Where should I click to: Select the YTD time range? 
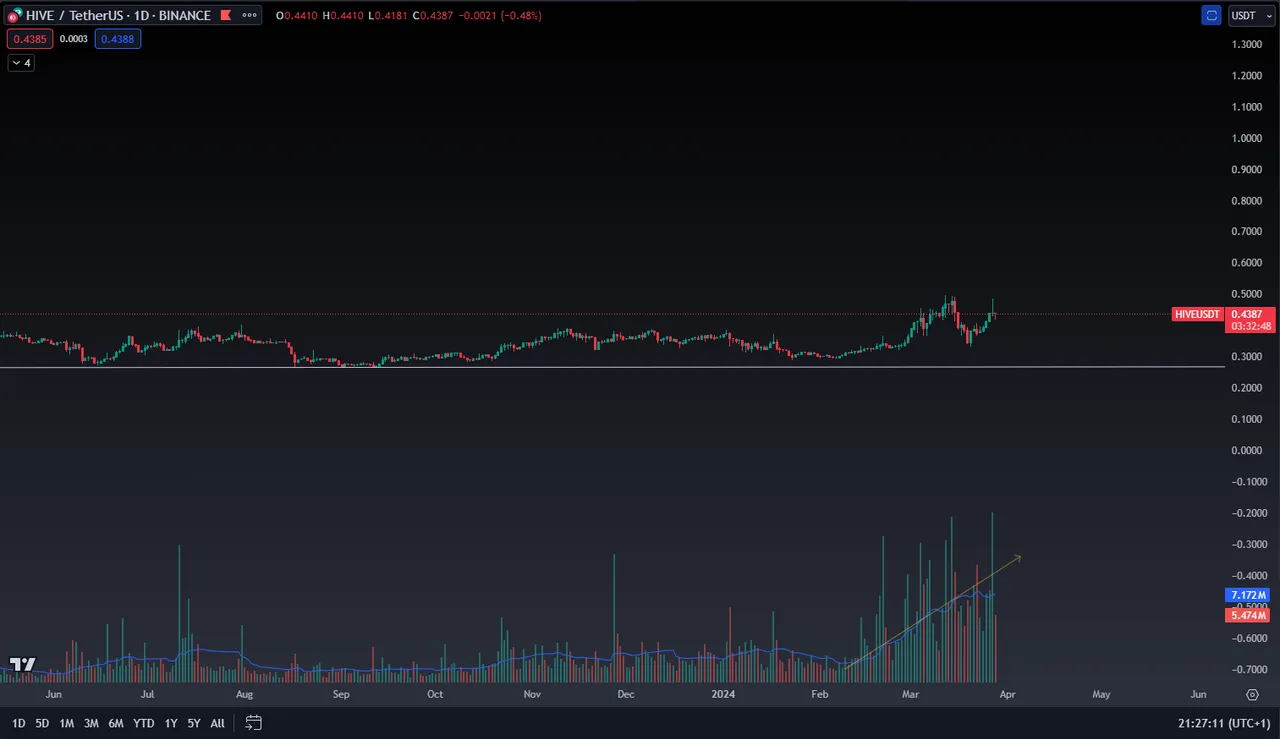click(x=144, y=723)
